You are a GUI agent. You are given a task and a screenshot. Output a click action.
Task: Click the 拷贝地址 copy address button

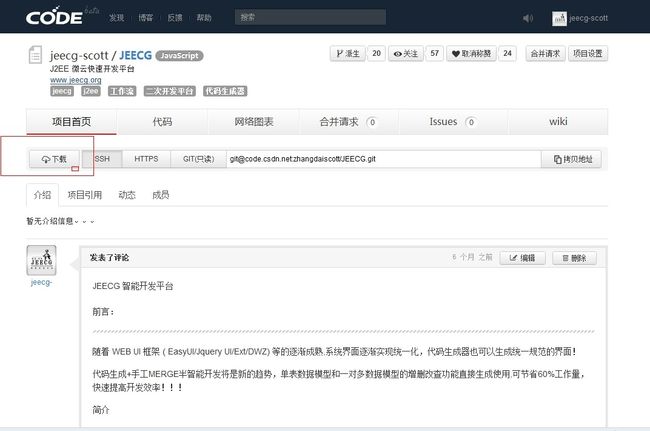pos(571,159)
